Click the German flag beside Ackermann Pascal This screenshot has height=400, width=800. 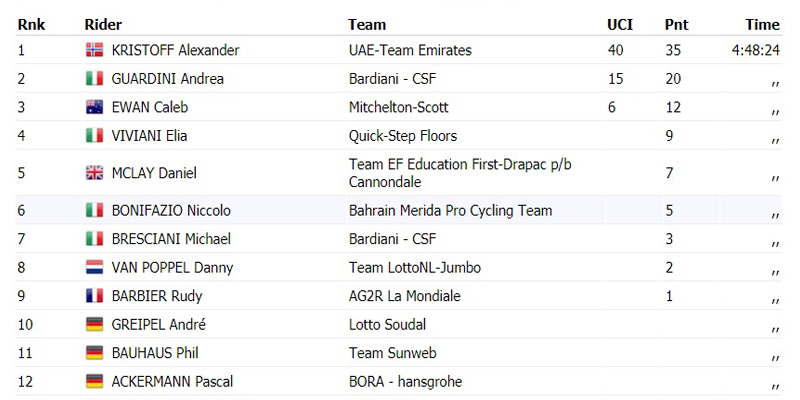(x=94, y=382)
